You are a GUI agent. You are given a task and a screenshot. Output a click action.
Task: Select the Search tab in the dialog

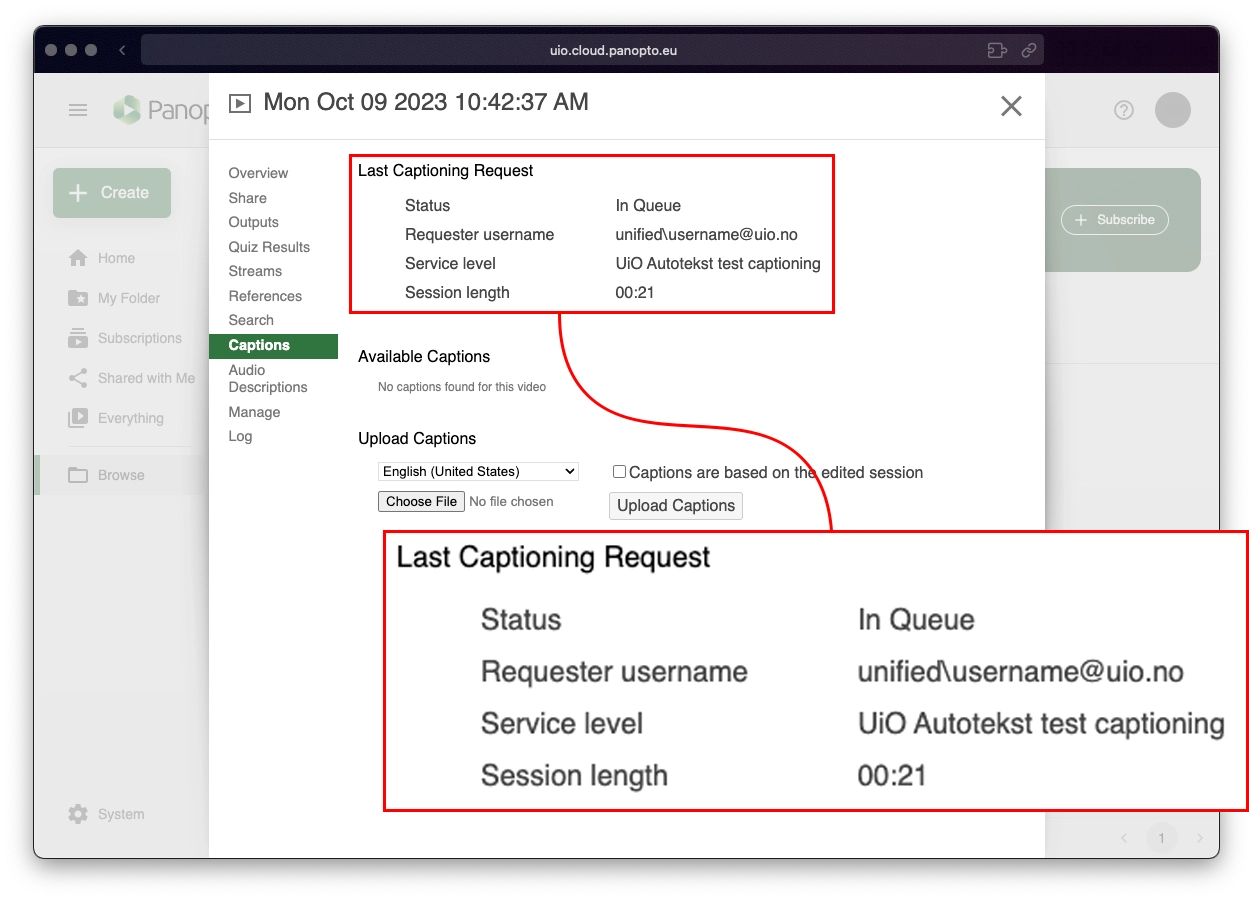click(251, 320)
